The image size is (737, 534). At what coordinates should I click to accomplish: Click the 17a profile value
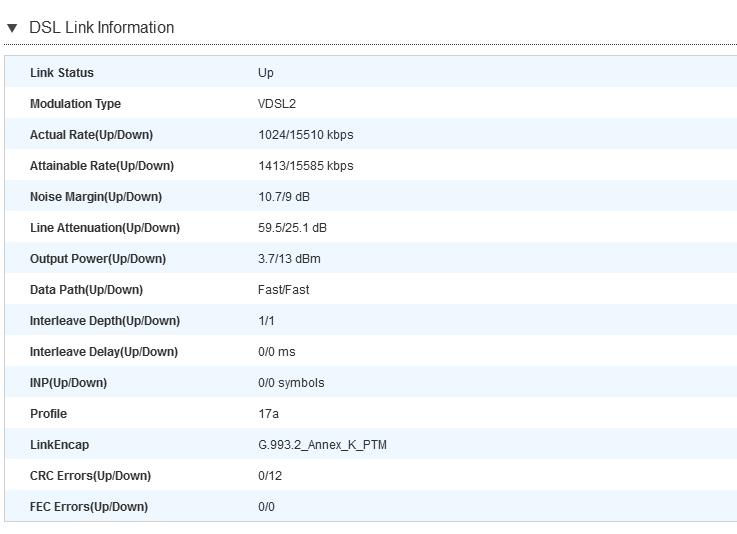point(268,414)
